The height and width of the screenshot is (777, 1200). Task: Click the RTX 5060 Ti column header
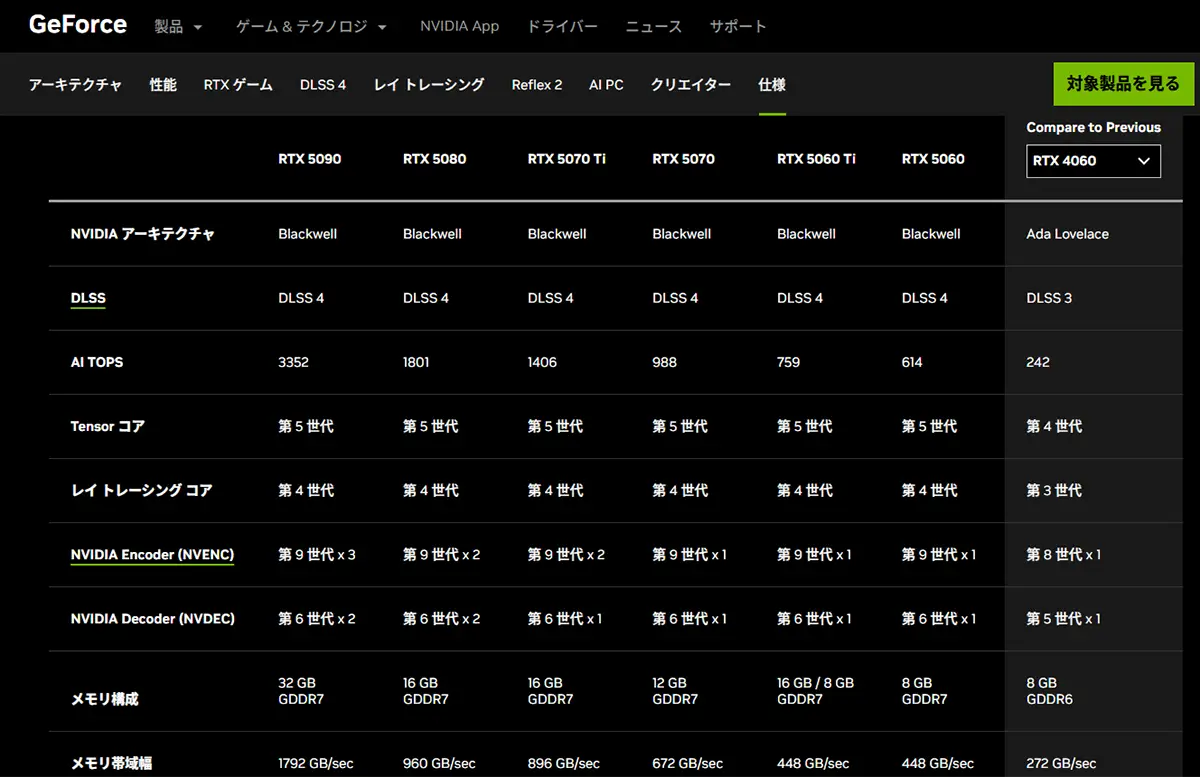[x=816, y=158]
